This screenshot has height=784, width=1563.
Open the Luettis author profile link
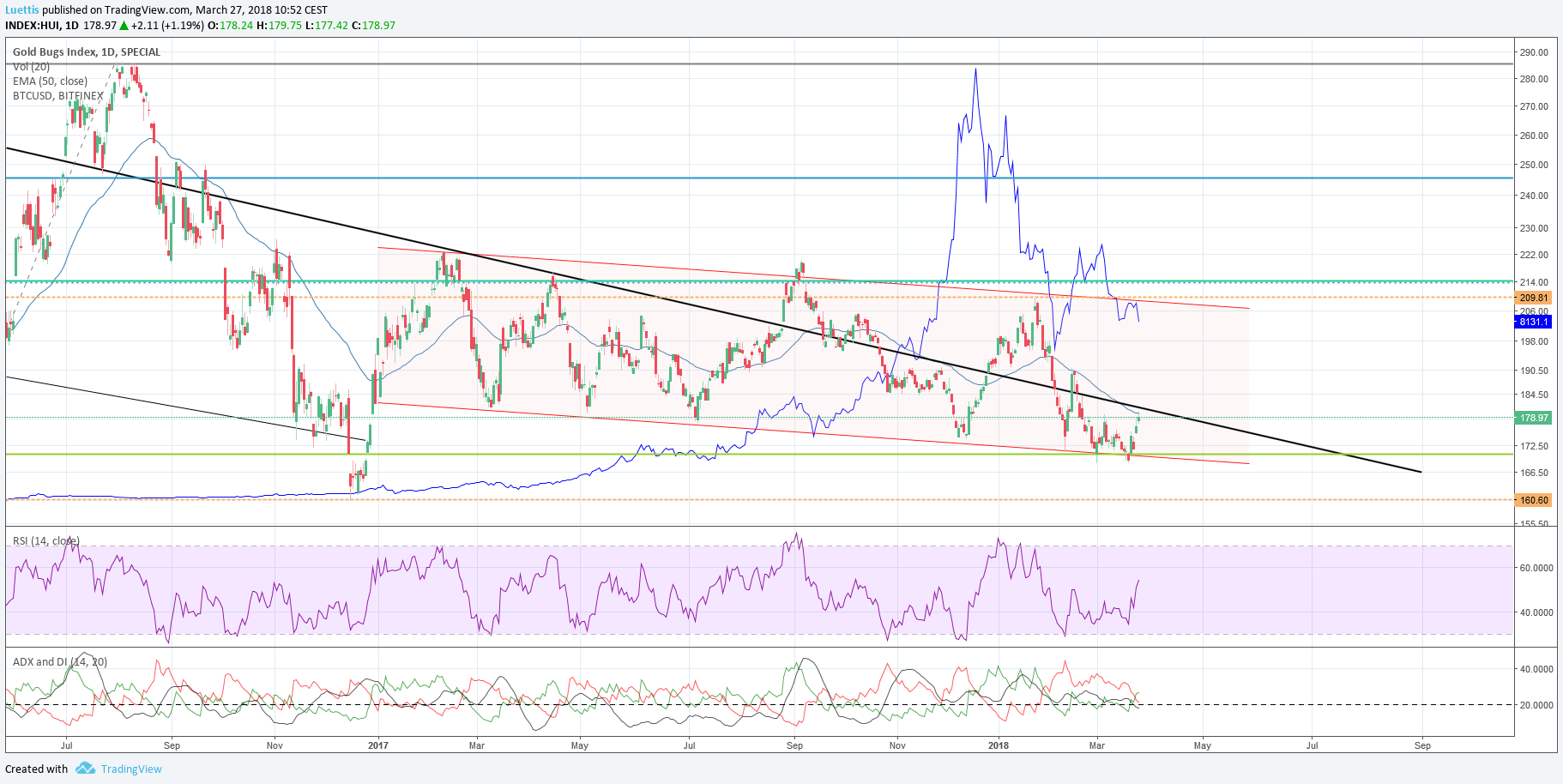pos(22,10)
